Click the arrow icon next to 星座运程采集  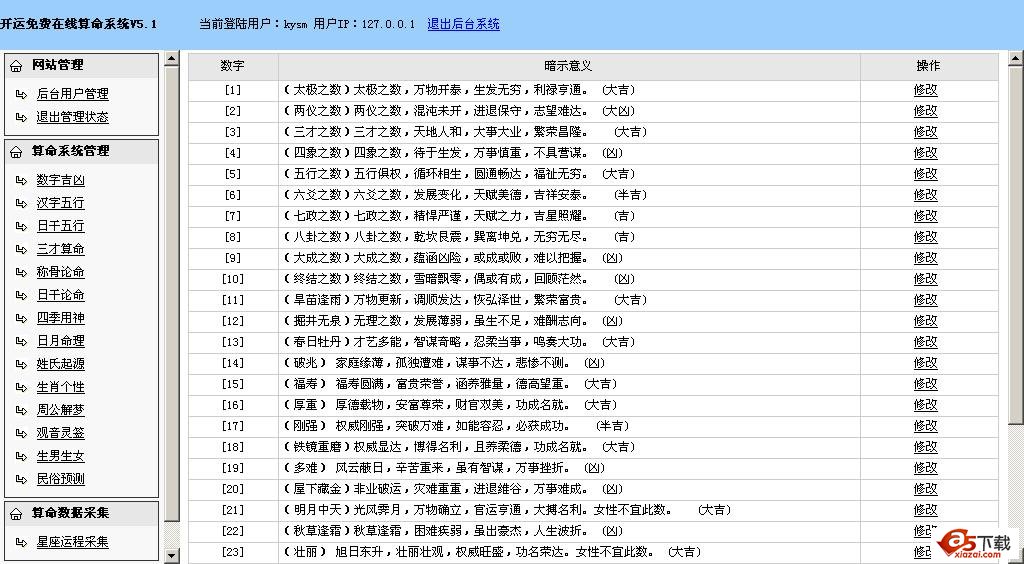[22, 543]
